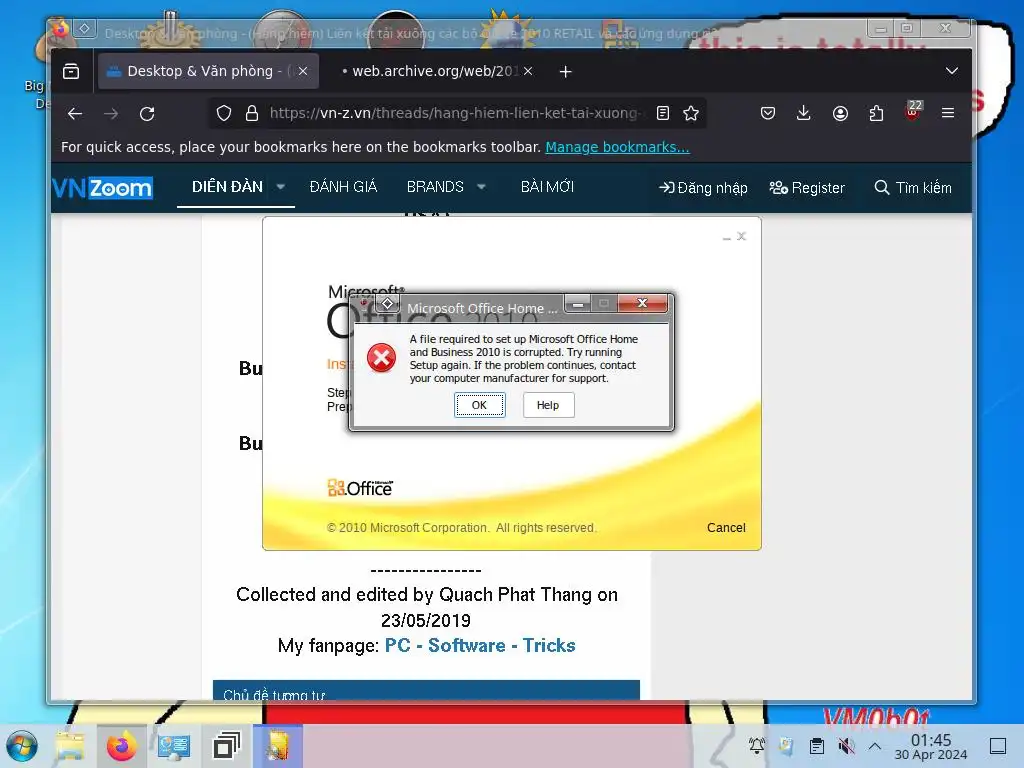Open the tracking protection shield icon
This screenshot has width=1024, height=768.
point(224,114)
